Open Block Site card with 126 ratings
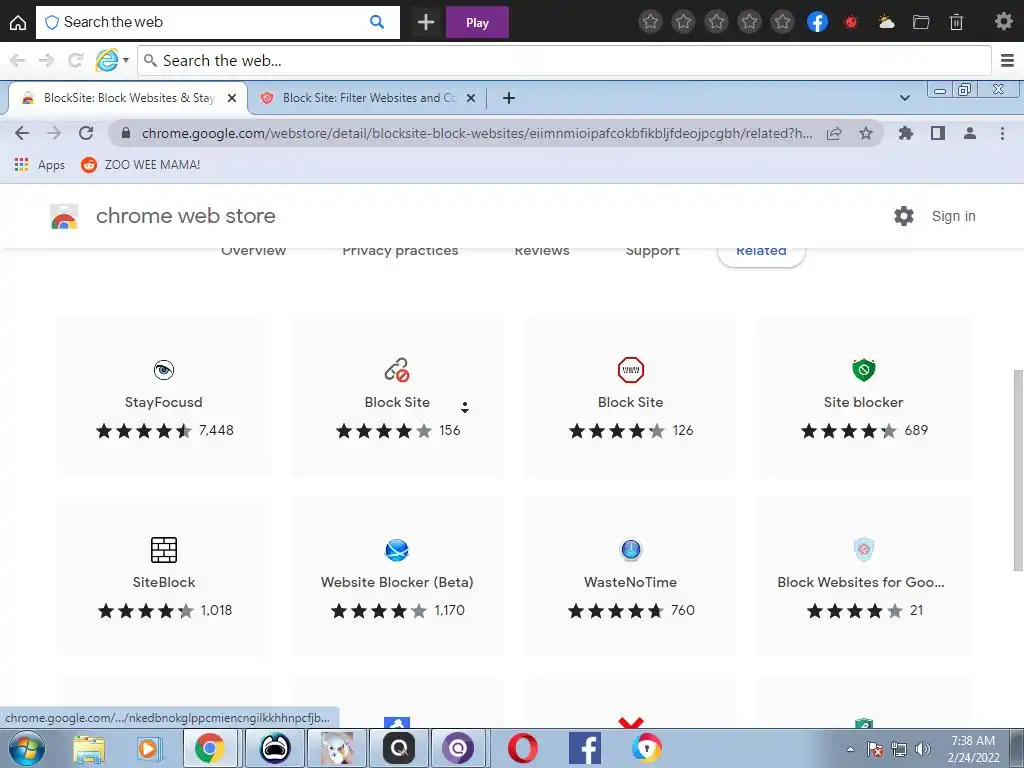The width and height of the screenshot is (1024, 768). point(630,397)
